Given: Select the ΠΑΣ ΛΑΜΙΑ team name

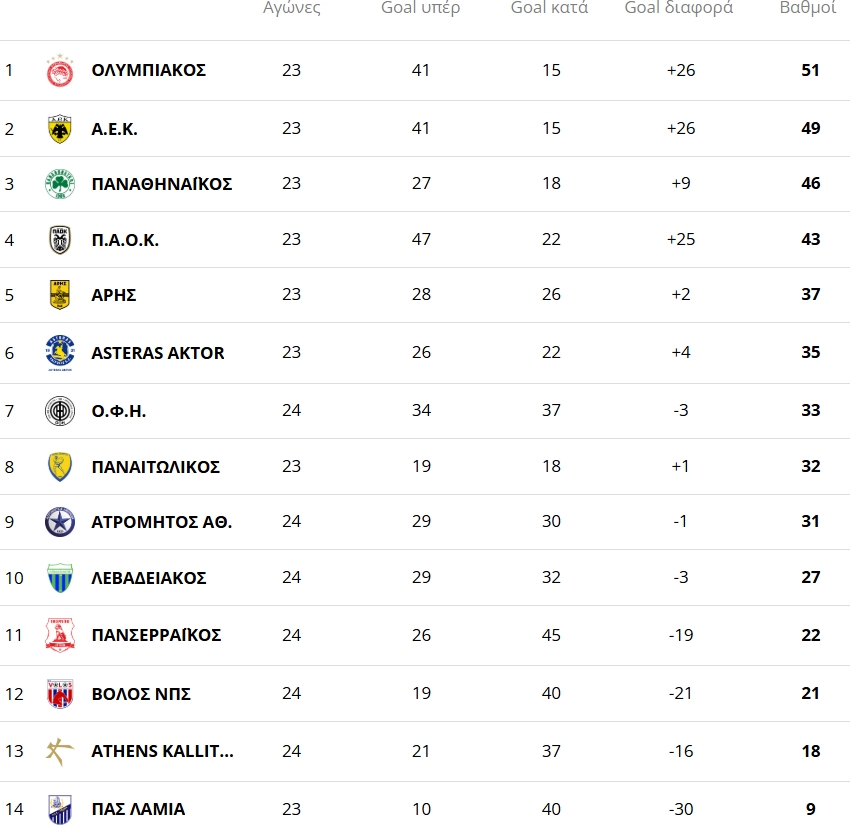Looking at the screenshot, I should 138,809.
